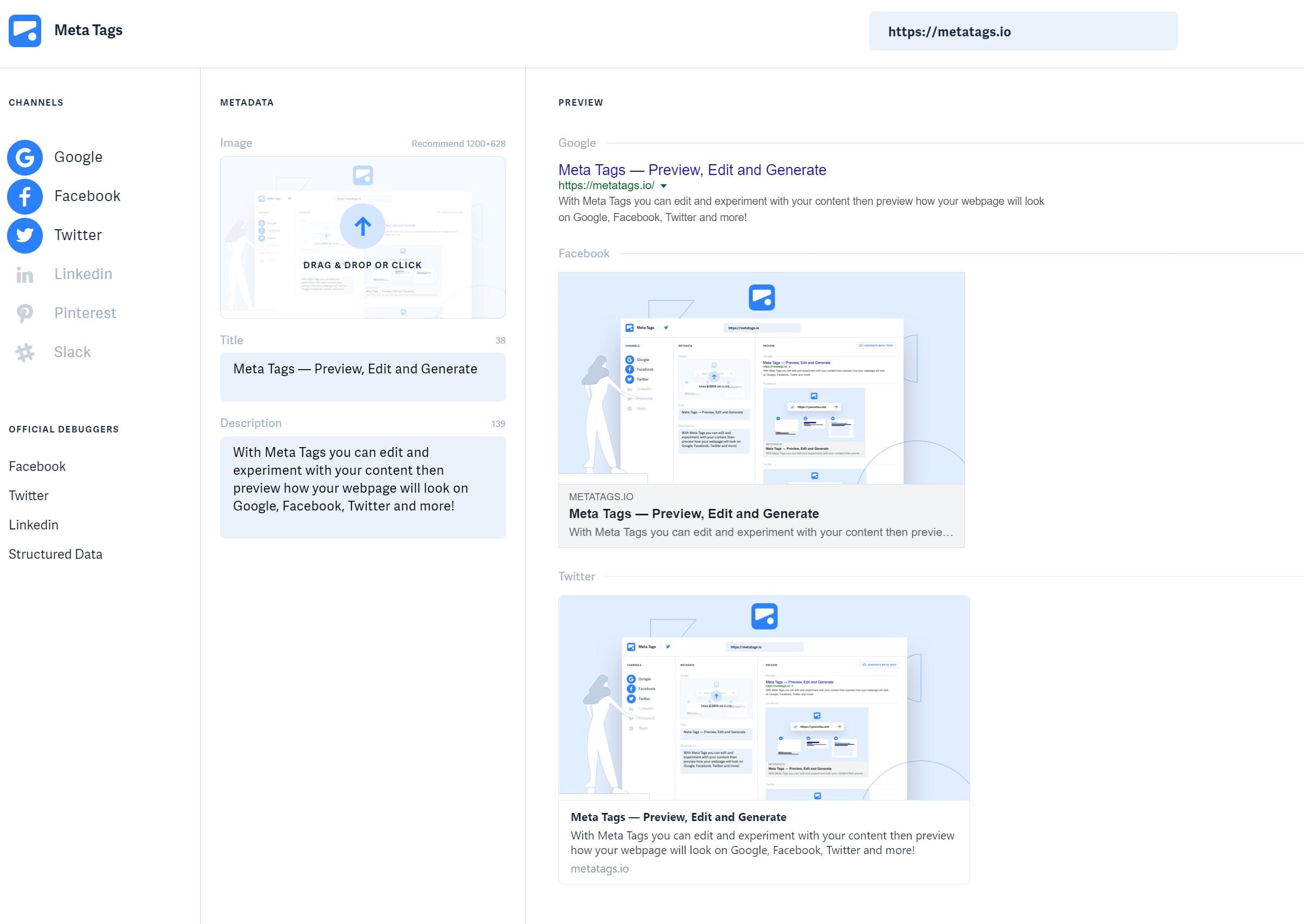Select the Facebook channel label
1304x924 pixels.
click(x=88, y=196)
